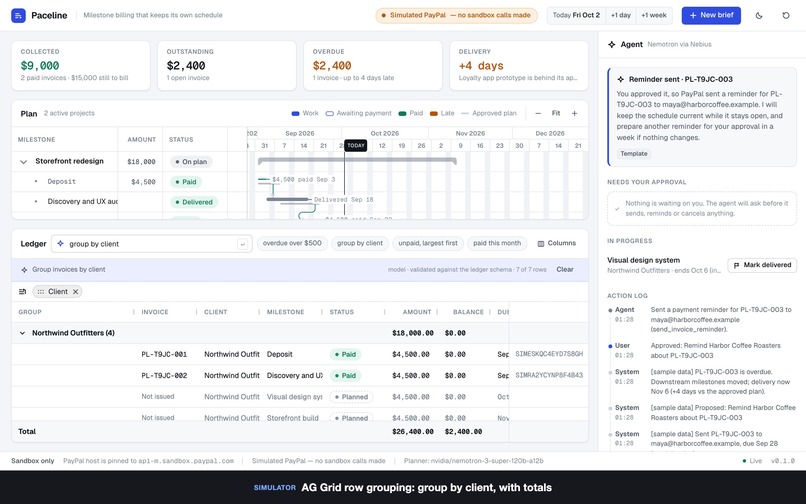806x504 pixels.
Task: Click invoice PL-T9JC-001 cell
Action: pyautogui.click(x=164, y=354)
